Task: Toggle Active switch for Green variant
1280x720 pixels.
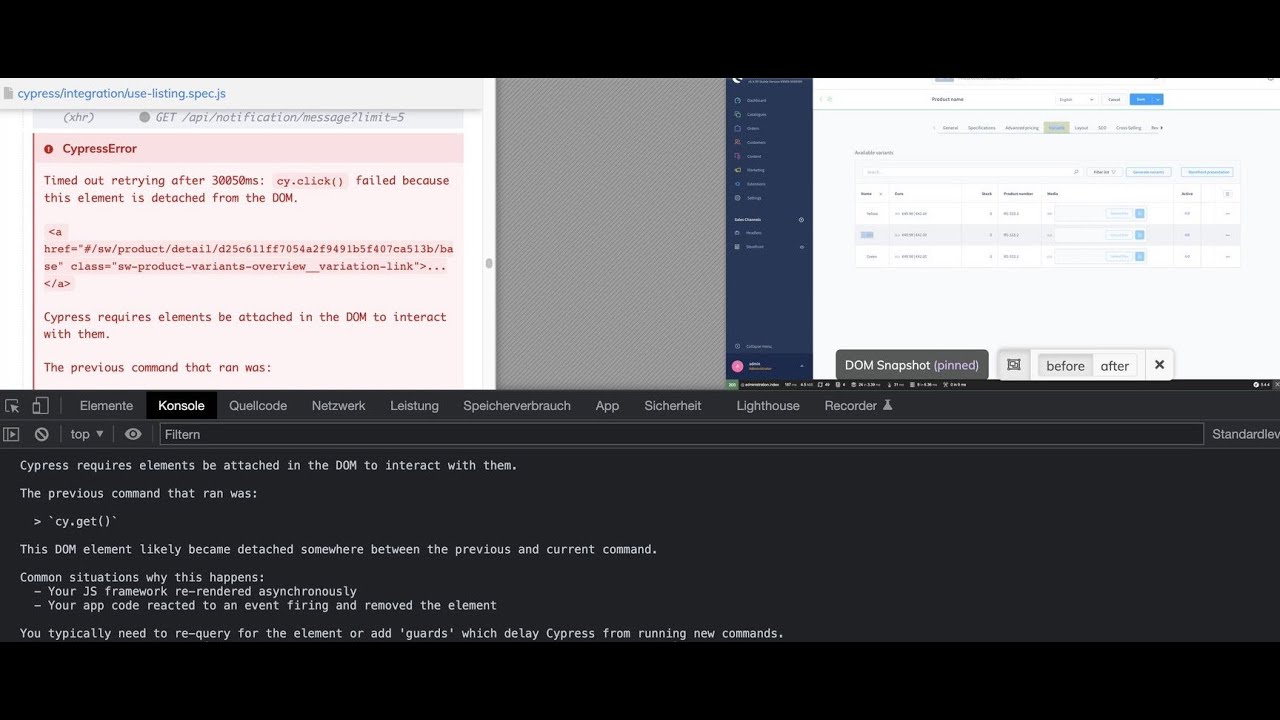Action: [1187, 256]
